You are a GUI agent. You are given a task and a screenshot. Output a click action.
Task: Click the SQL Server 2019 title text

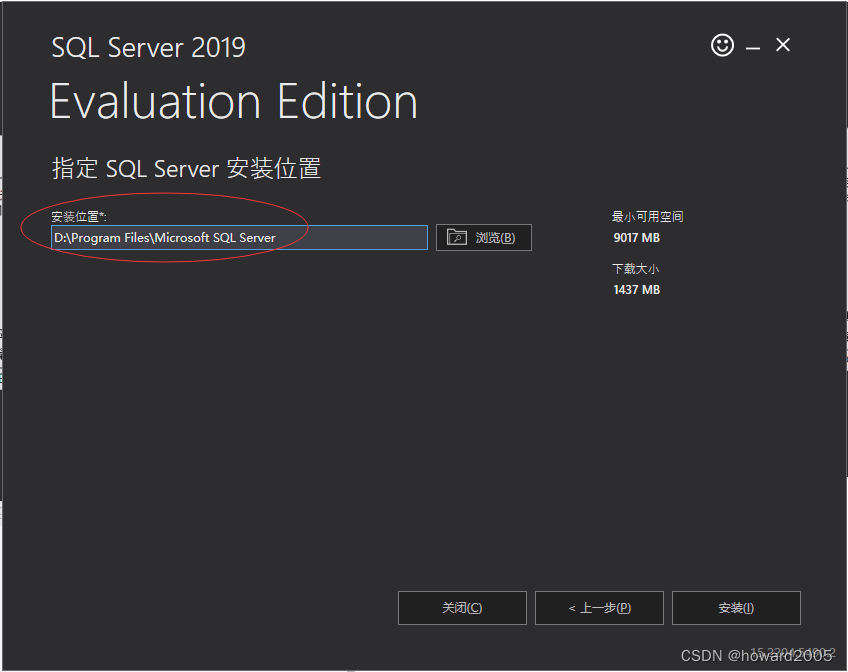pos(148,48)
